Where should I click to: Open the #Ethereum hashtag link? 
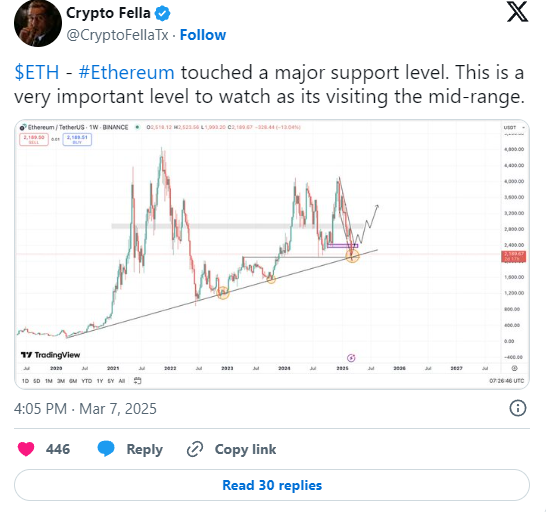click(126, 72)
